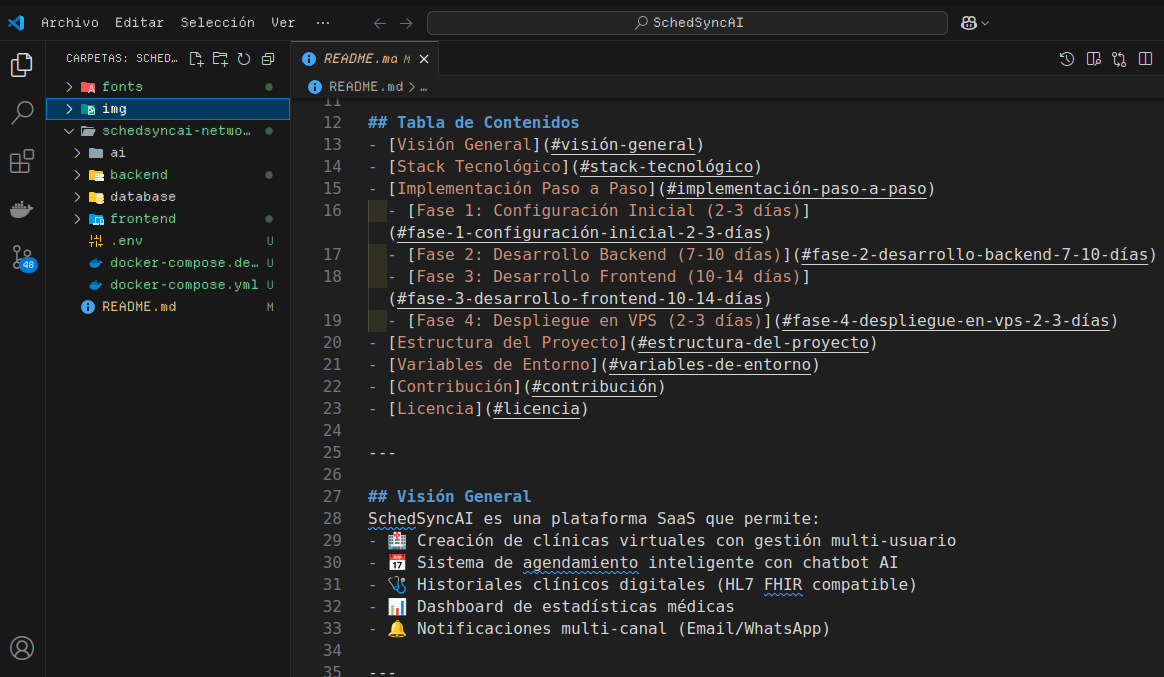Click line number 27 in the gutter
The width and height of the screenshot is (1164, 677).
coord(333,497)
